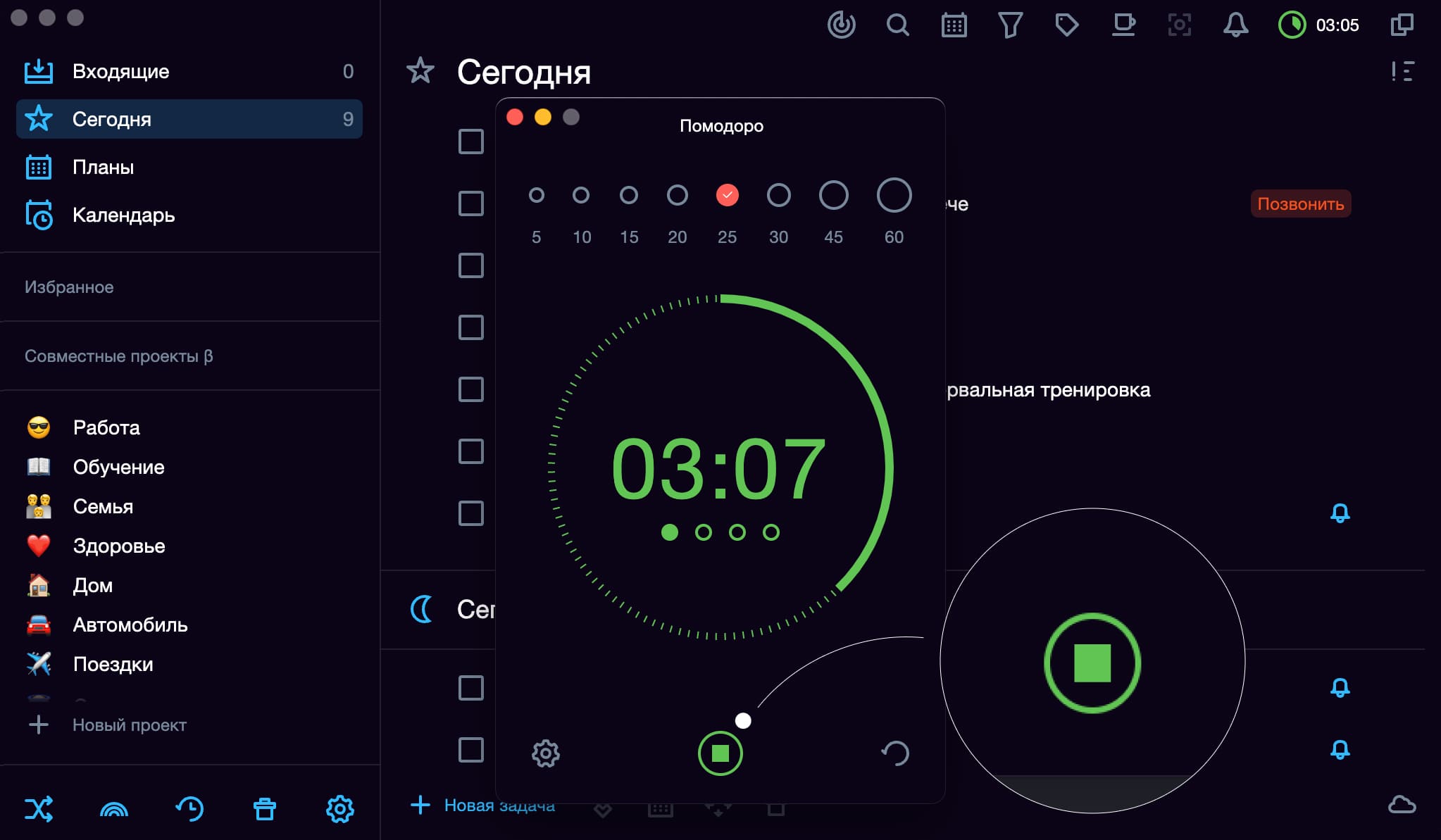Open app settings gear in bottom sidebar
Image resolution: width=1441 pixels, height=840 pixels.
pyautogui.click(x=340, y=809)
